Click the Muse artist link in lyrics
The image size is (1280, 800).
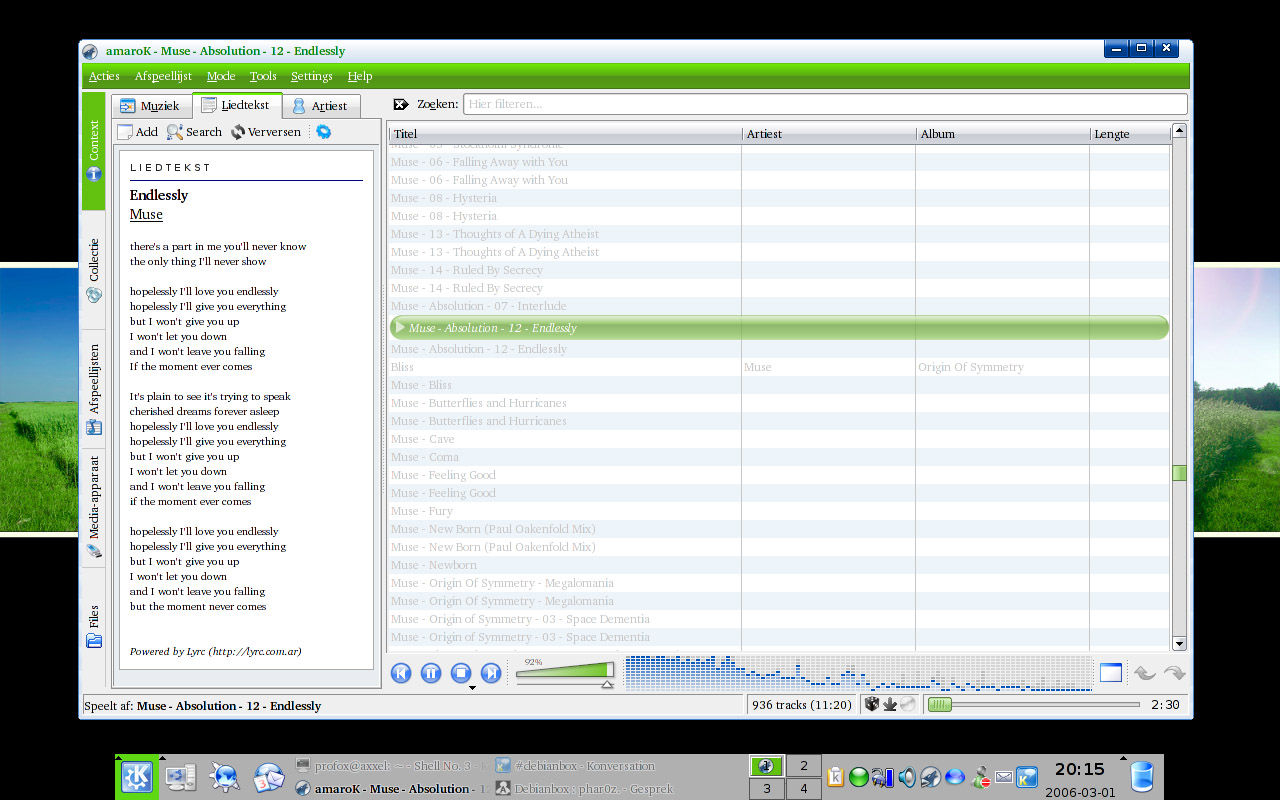(146, 214)
